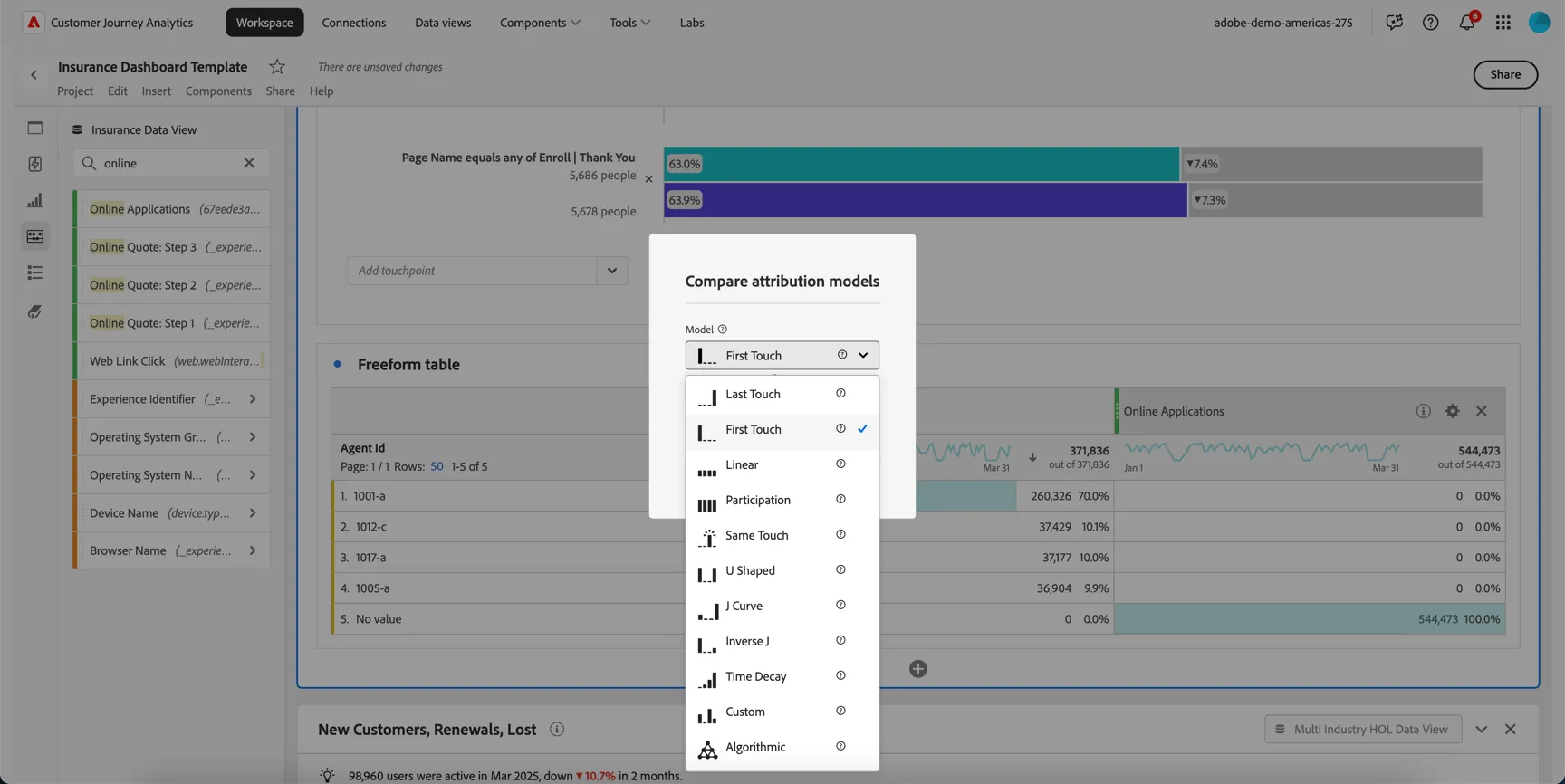The height and width of the screenshot is (784, 1565).
Task: Open the Components sidebar panel
Action: click(x=34, y=236)
